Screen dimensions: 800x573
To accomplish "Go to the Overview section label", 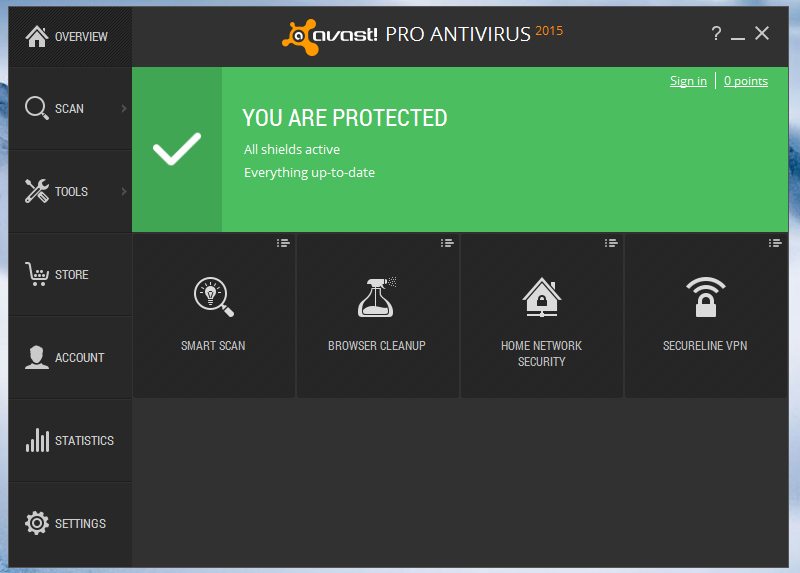I will tap(81, 37).
